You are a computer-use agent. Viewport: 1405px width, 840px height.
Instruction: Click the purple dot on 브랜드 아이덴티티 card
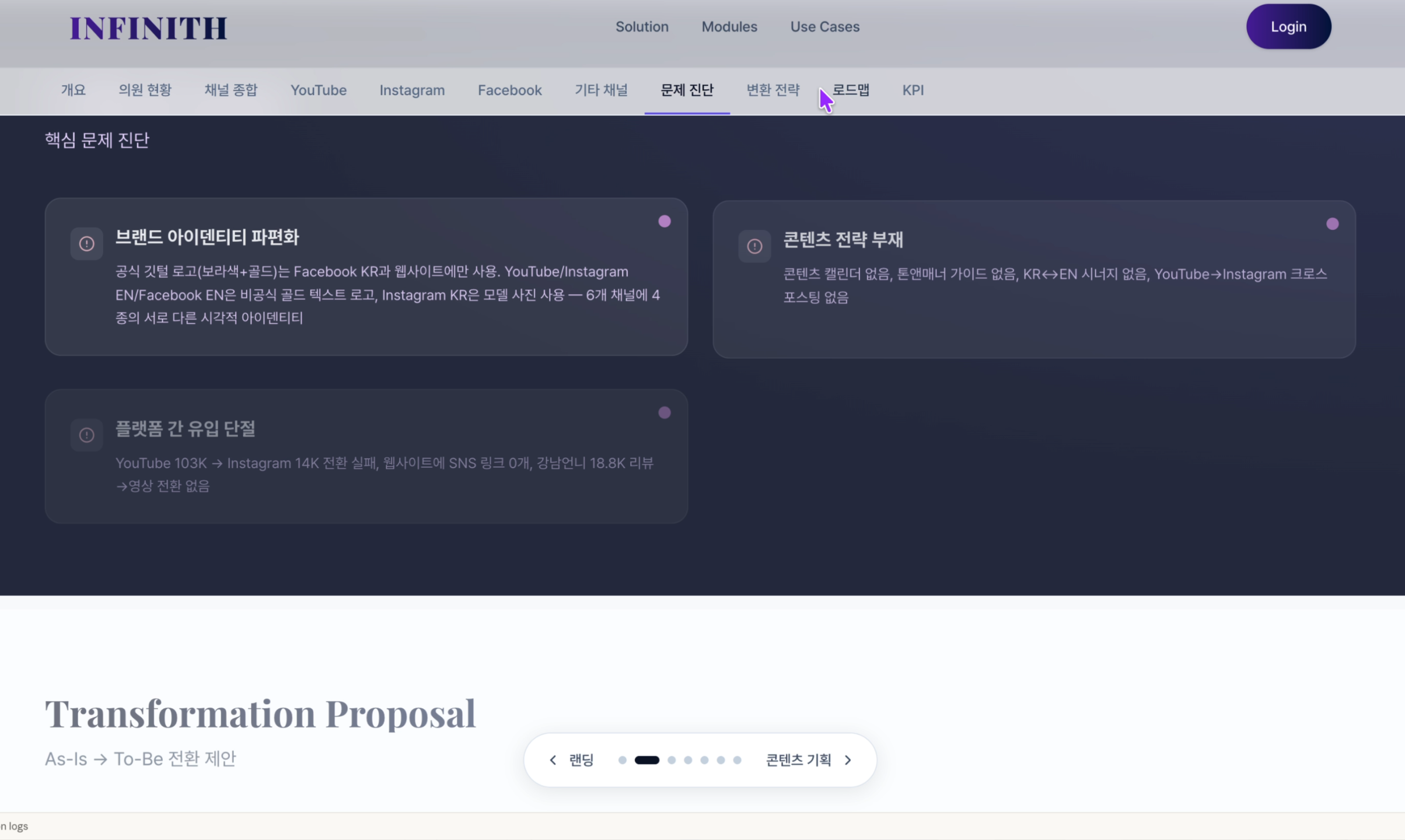tap(664, 222)
